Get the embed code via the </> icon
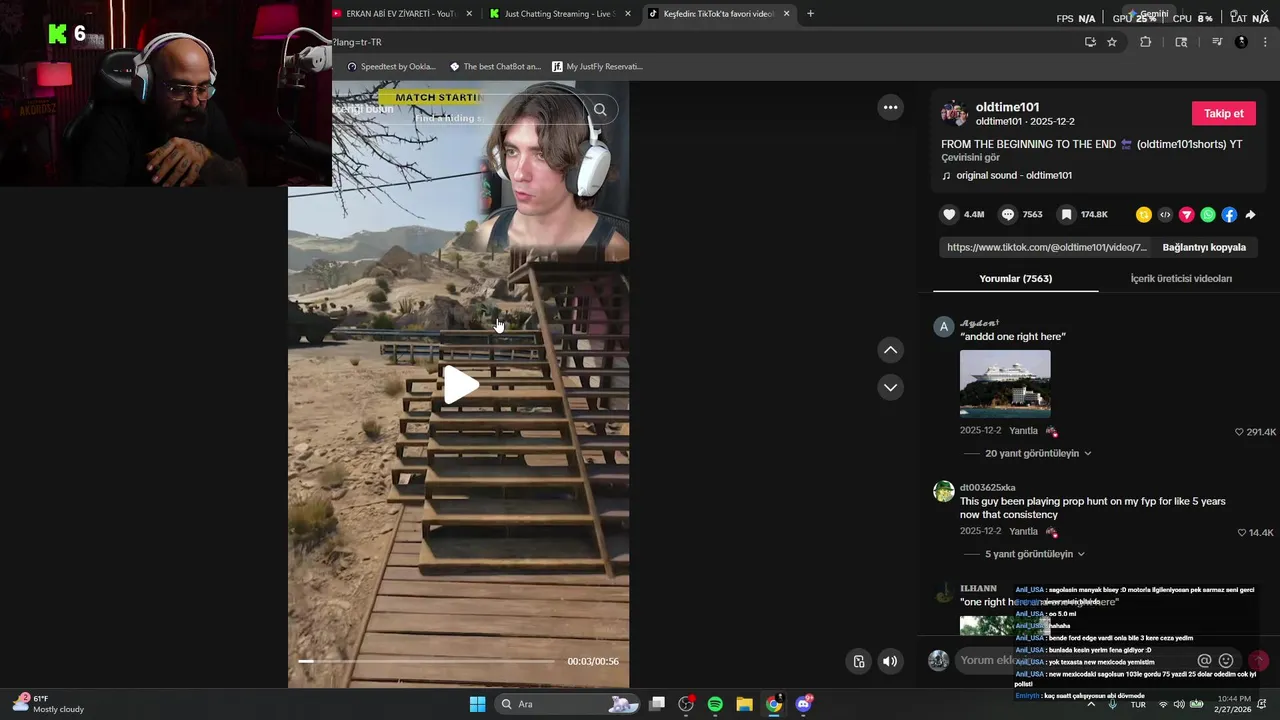 (x=1165, y=215)
